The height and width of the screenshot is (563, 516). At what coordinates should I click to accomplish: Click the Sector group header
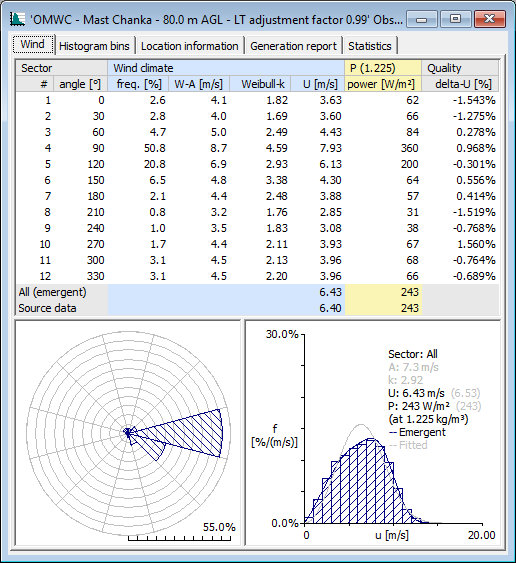61,68
